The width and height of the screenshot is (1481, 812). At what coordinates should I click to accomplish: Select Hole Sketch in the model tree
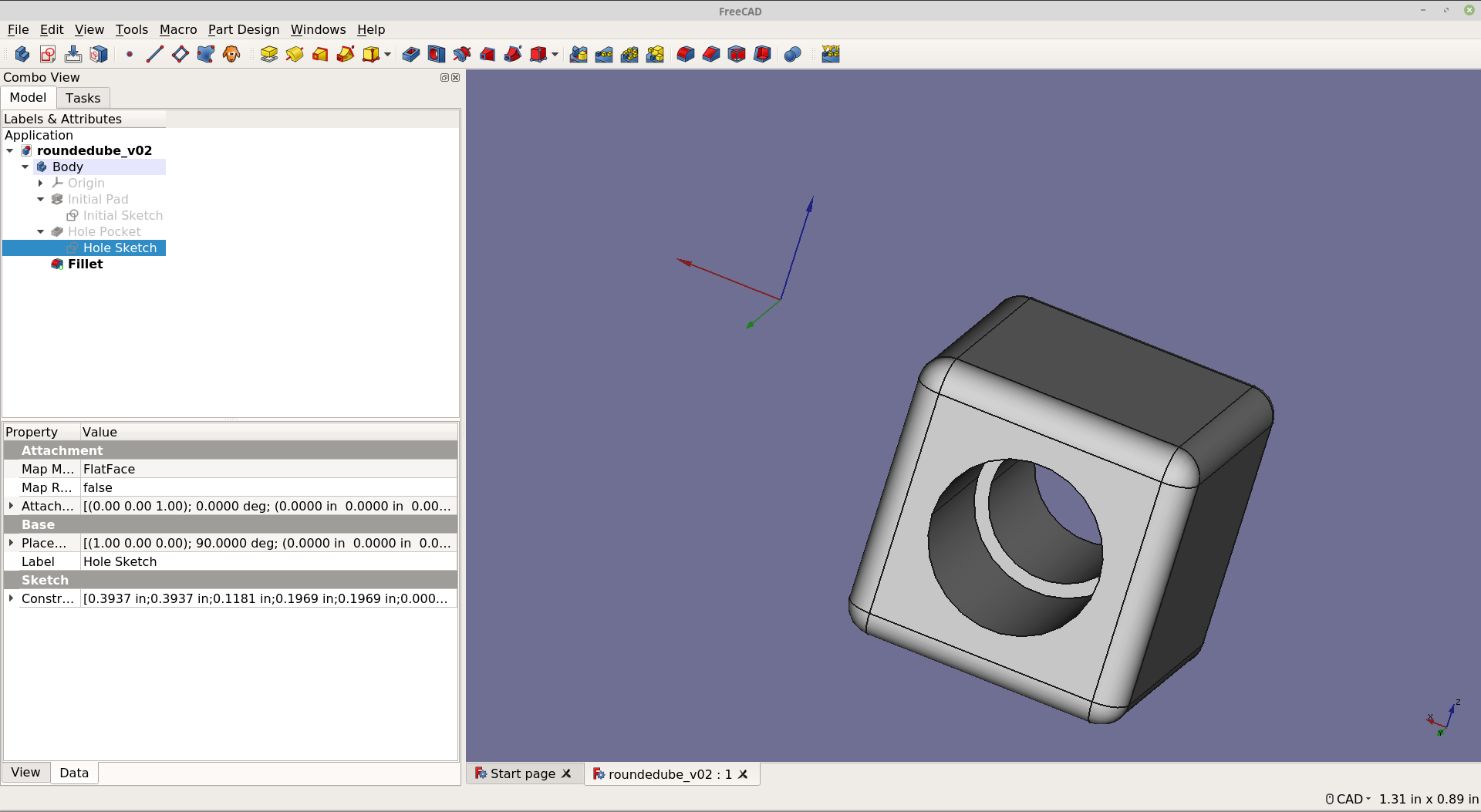coord(120,248)
